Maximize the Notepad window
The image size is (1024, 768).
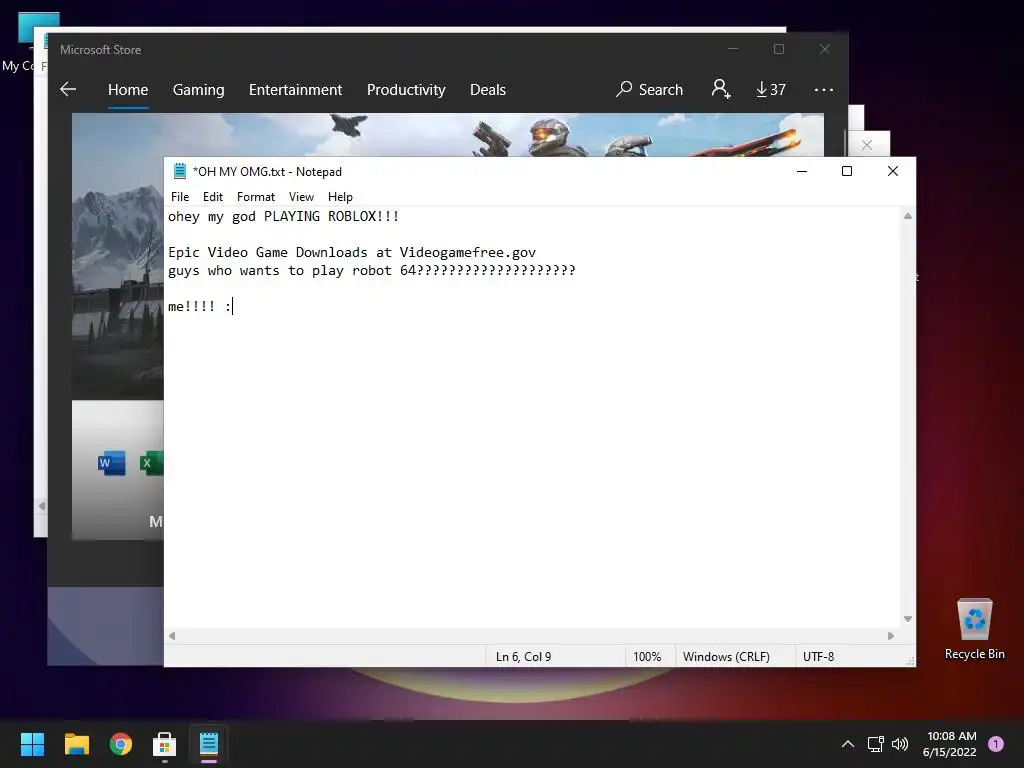pyautogui.click(x=847, y=171)
